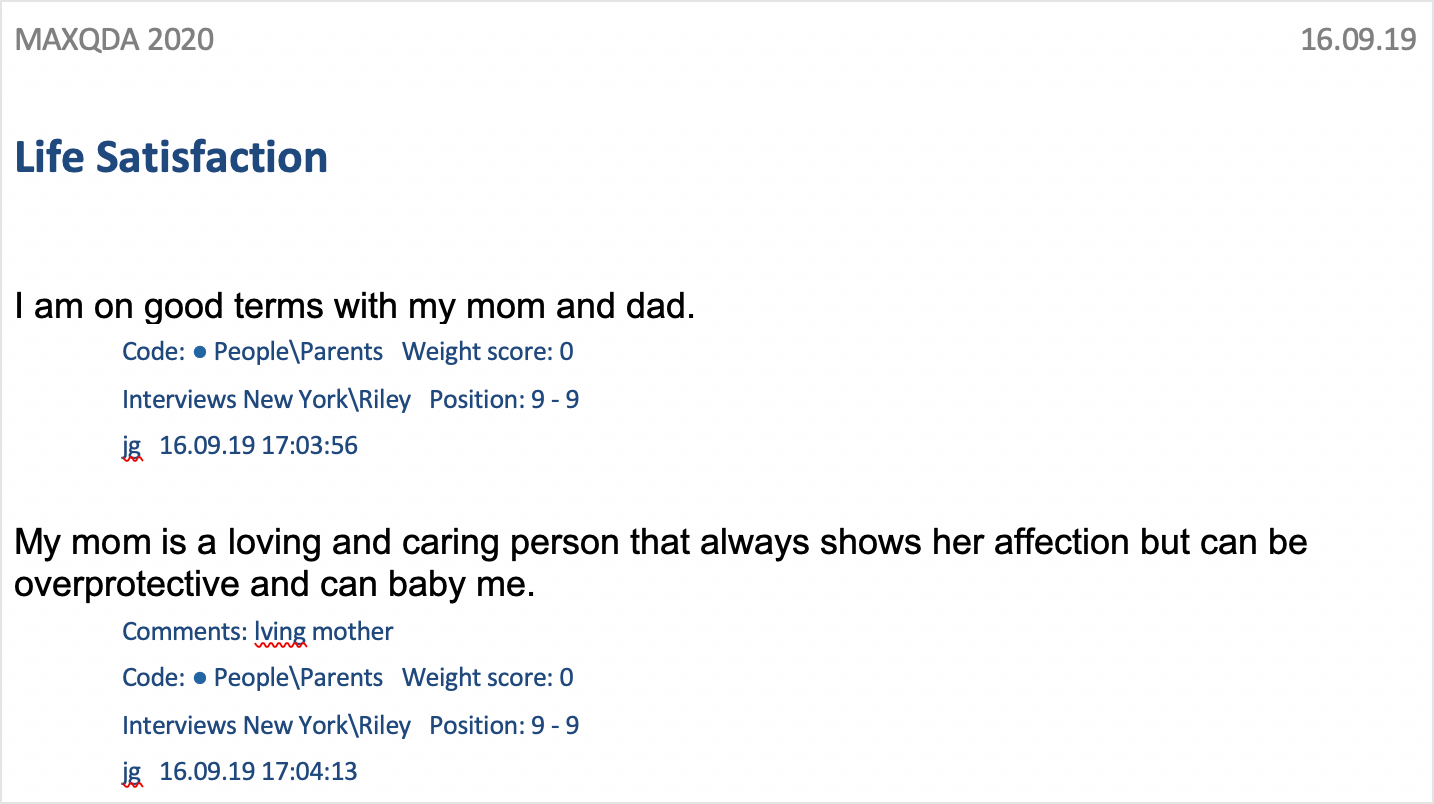Viewport: 1434px width, 804px height.
Task: Click the timestamp 16.09.19 17:04:13
Action: click(259, 772)
